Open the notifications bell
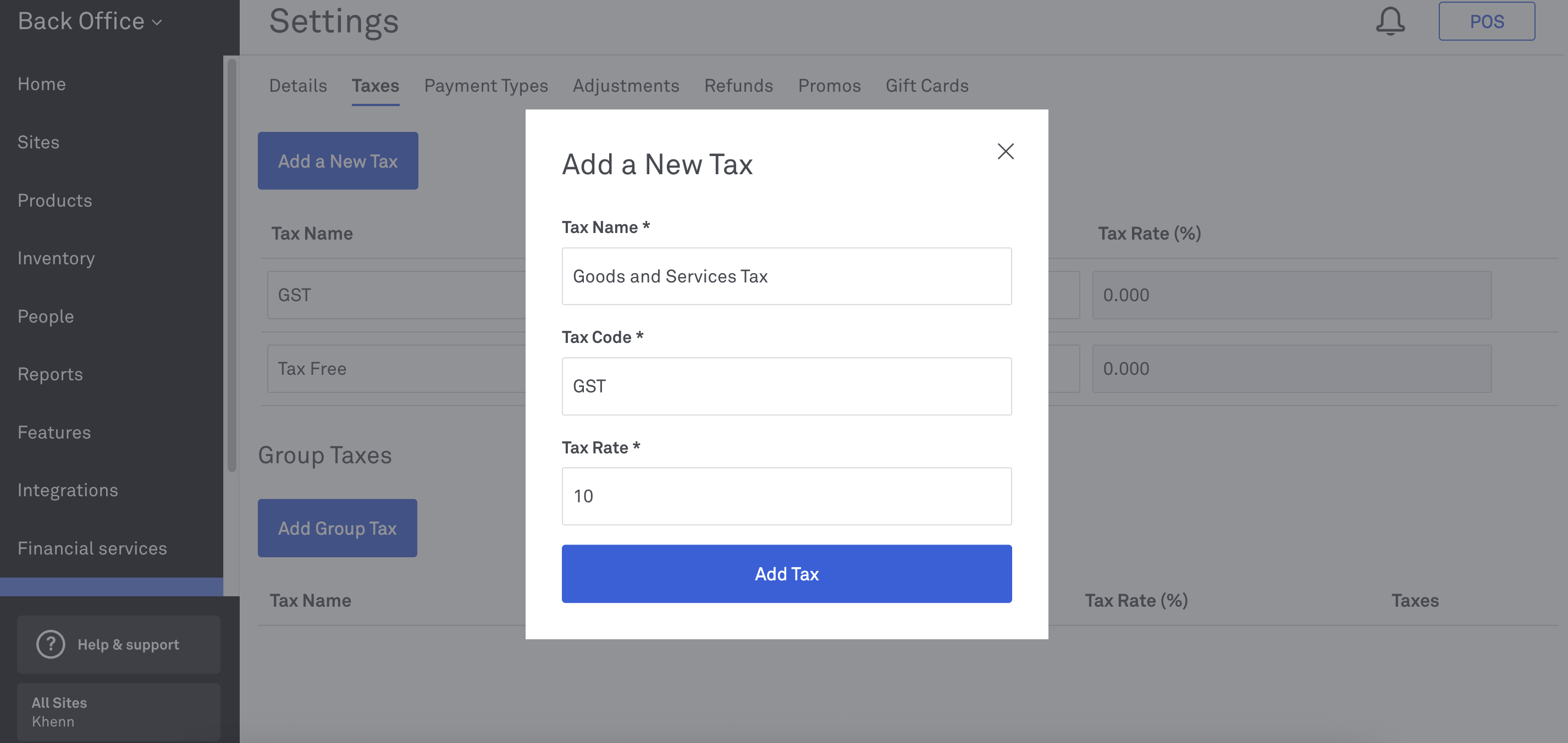This screenshot has height=743, width=1568. point(1390,21)
